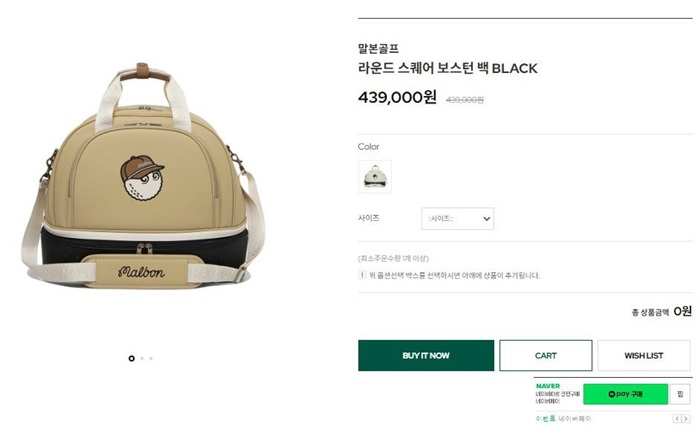Click the size dropdown chevron arrow
The height and width of the screenshot is (429, 700).
(486, 218)
